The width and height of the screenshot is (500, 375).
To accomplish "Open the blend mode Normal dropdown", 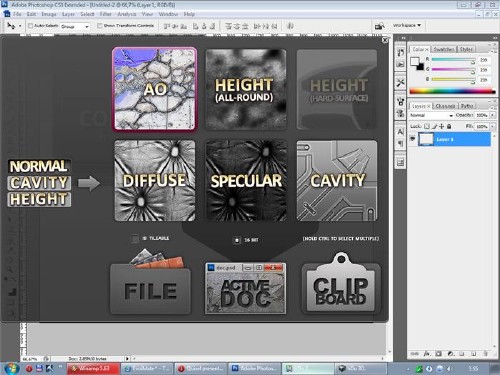I will (x=431, y=115).
